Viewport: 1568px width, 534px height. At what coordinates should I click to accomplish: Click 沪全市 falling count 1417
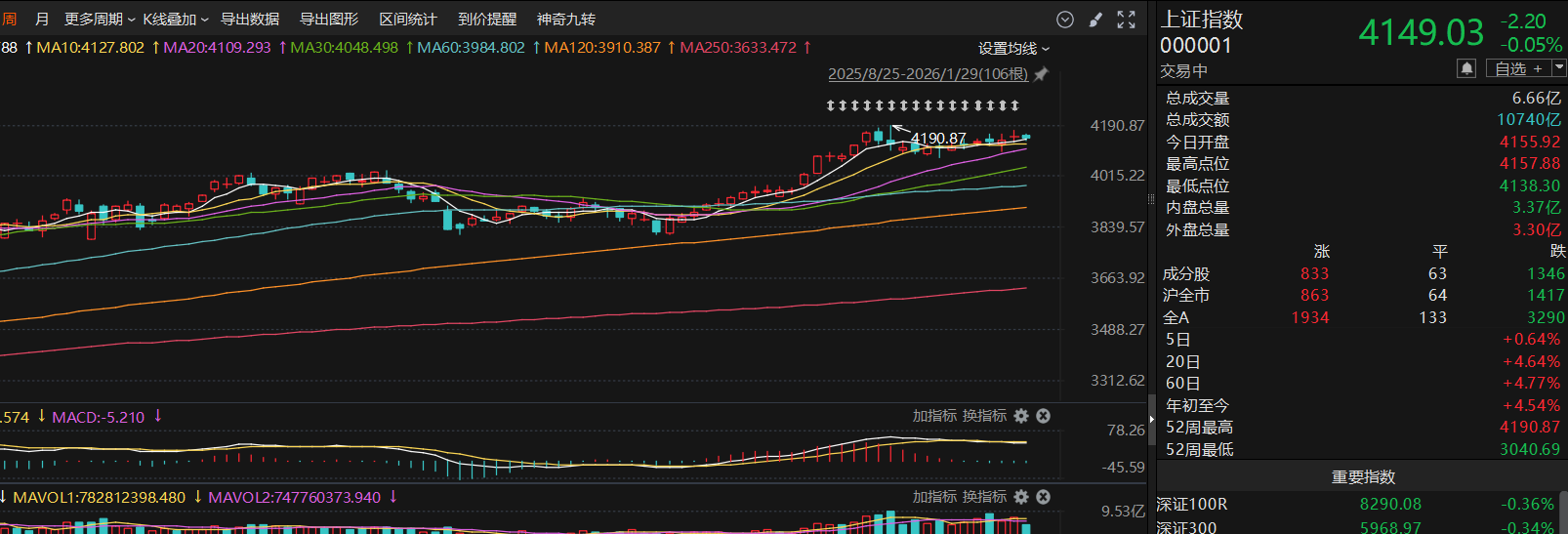1546,296
